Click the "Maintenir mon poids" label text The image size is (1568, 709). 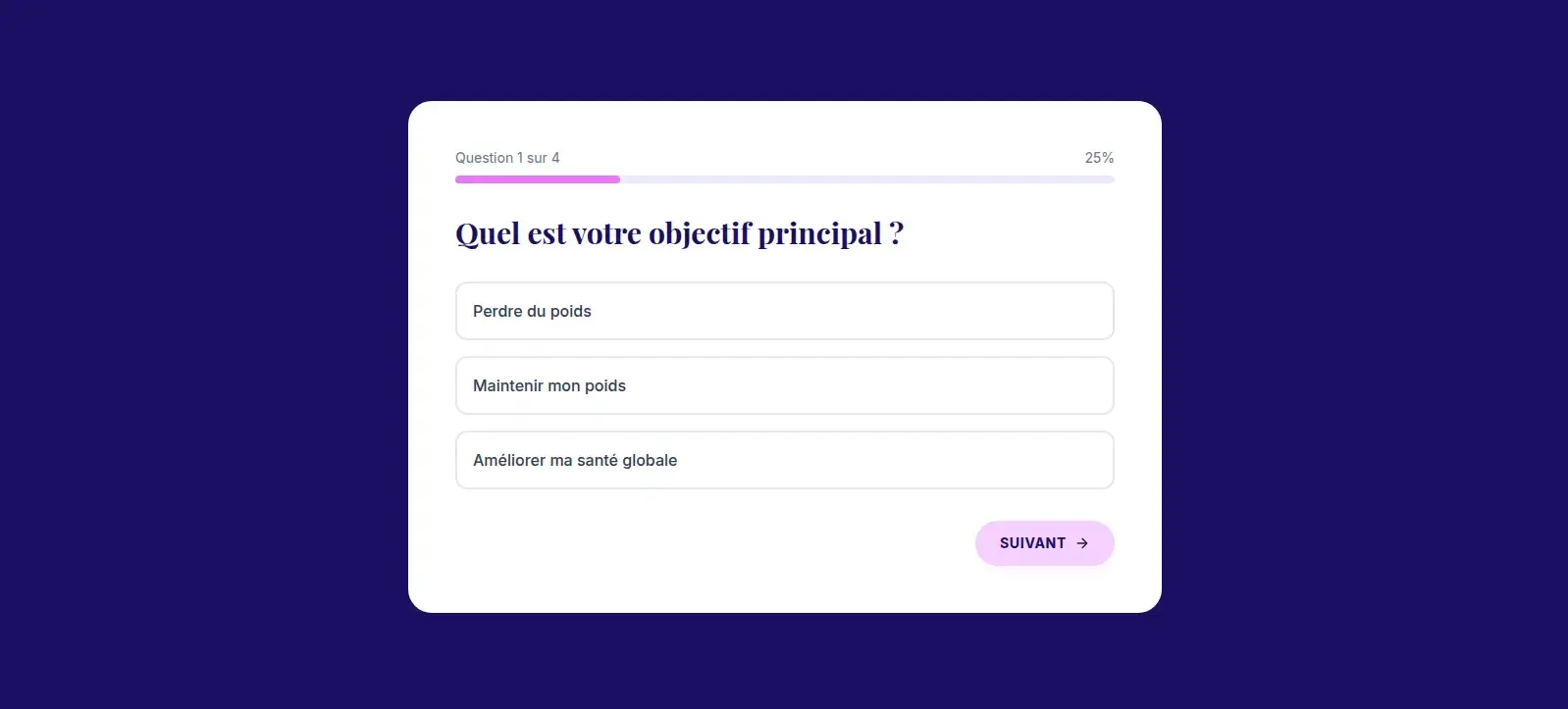click(x=549, y=385)
